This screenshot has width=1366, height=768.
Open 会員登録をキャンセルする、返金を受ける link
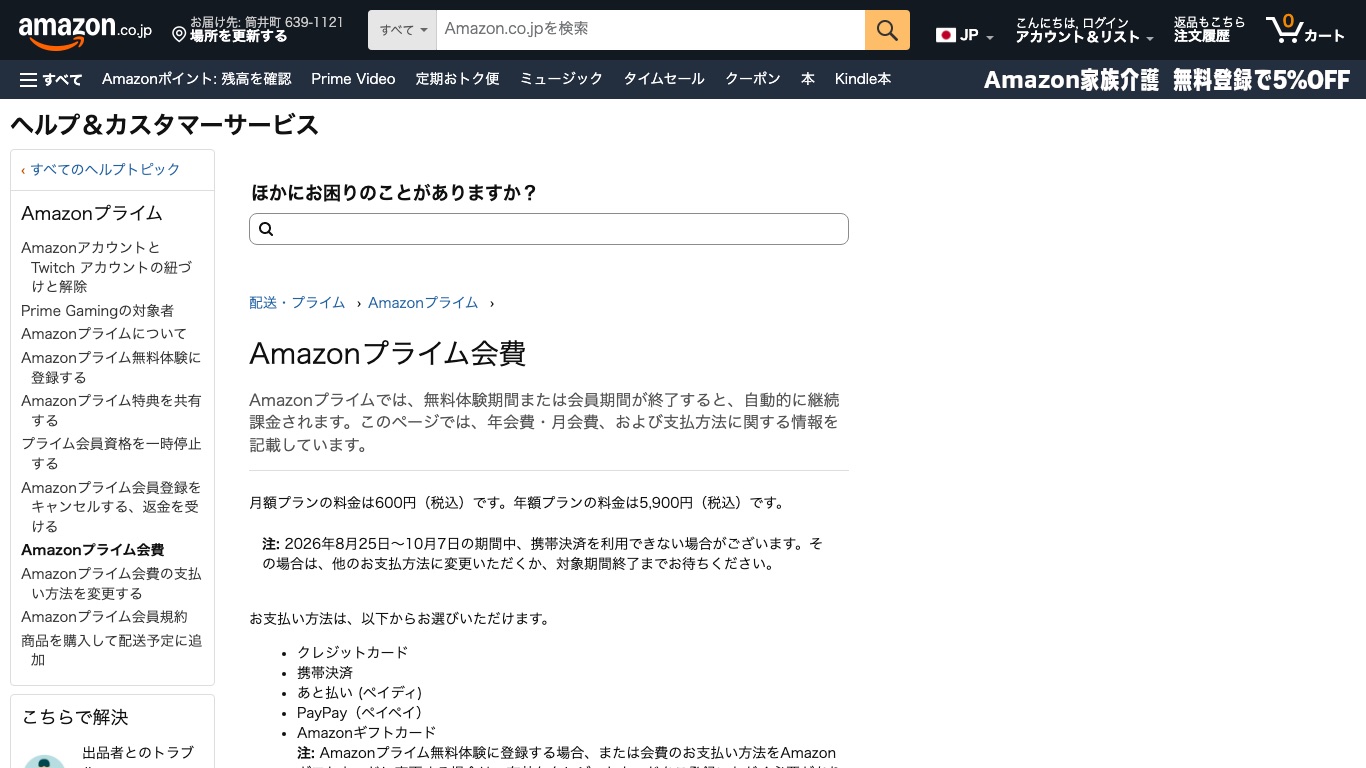111,507
